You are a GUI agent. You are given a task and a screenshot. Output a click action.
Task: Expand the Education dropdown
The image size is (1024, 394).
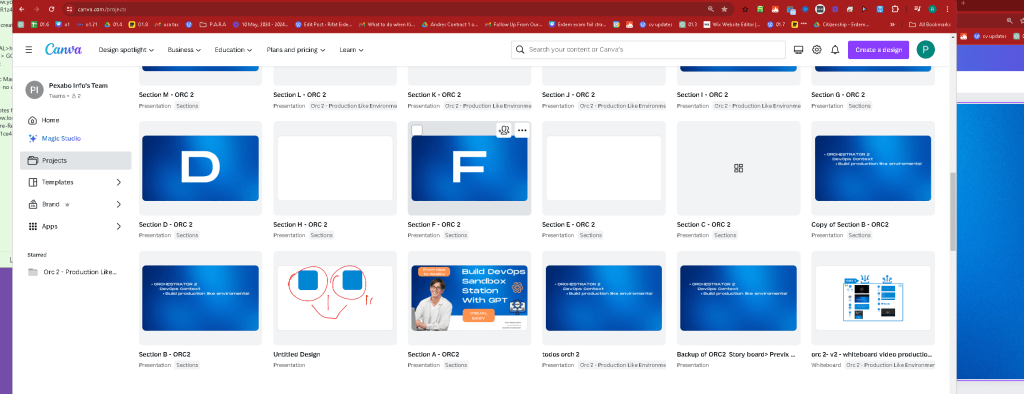tap(234, 50)
